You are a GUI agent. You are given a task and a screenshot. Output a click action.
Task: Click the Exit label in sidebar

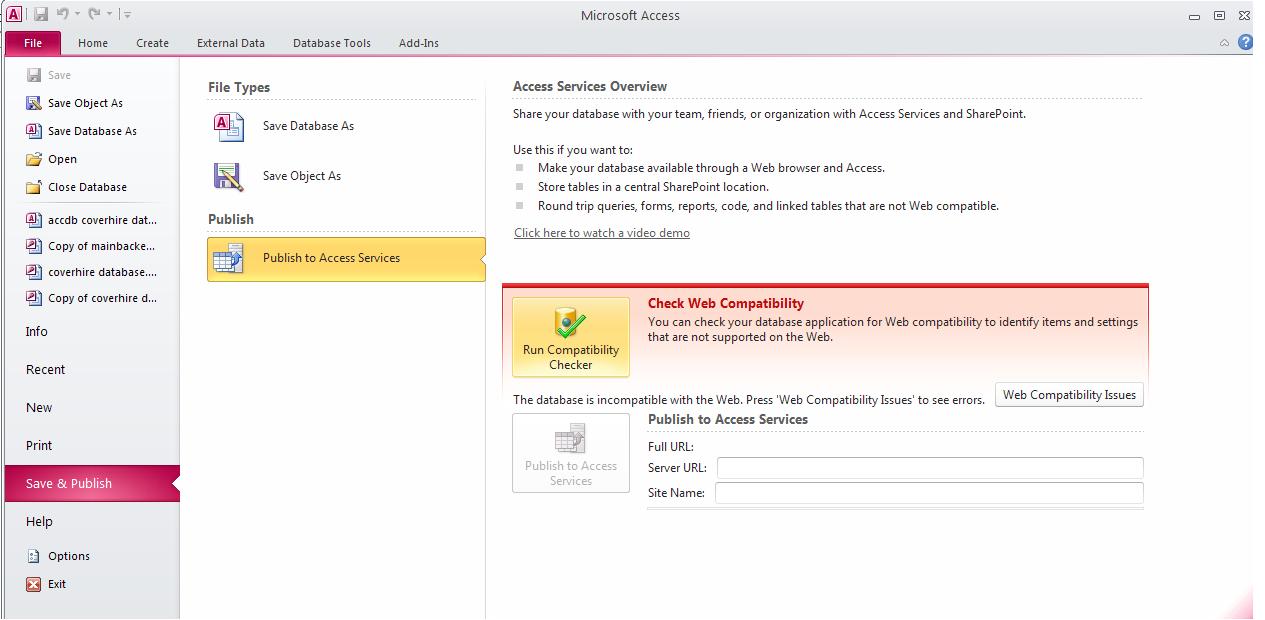tap(57, 584)
